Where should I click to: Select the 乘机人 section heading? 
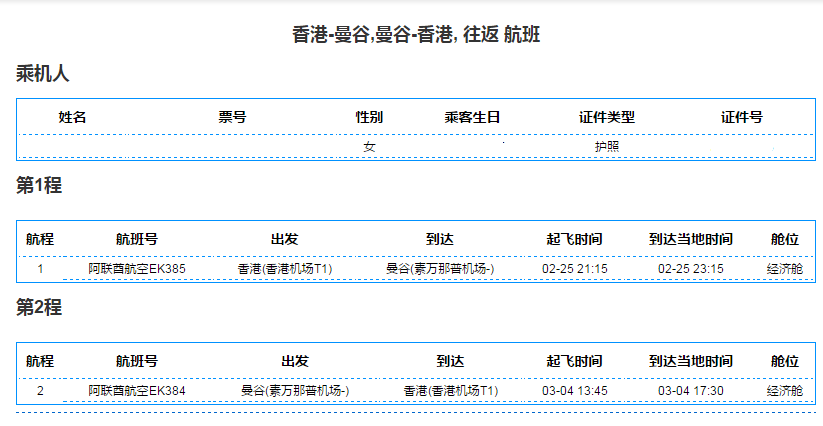pos(43,73)
